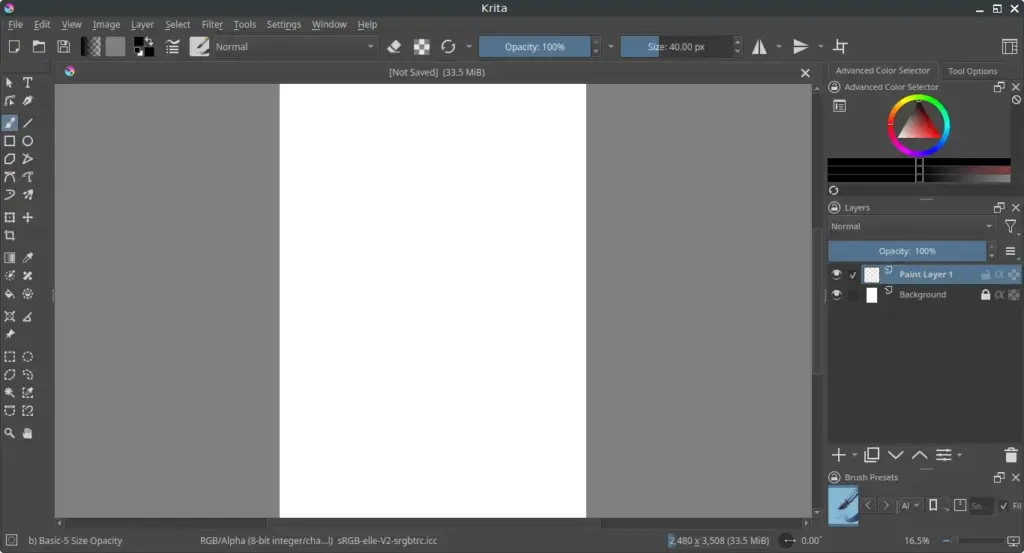Open the brush editor settings button
This screenshot has width=1024, height=553.
click(172, 47)
